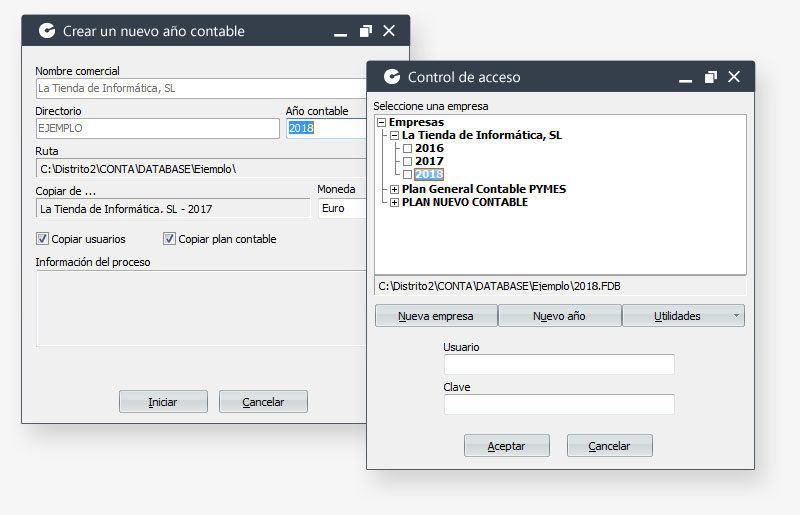Maximize the Control de acceso window
800x515 pixels.
711,77
